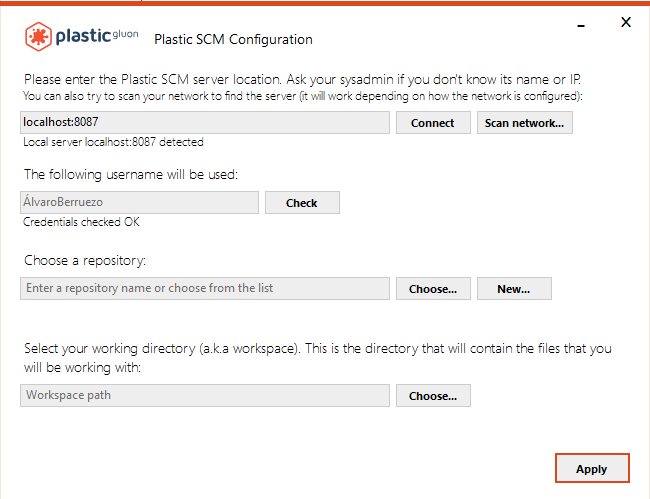The image size is (650, 499).
Task: Click the server location field showing localhost:8087
Action: pos(204,122)
